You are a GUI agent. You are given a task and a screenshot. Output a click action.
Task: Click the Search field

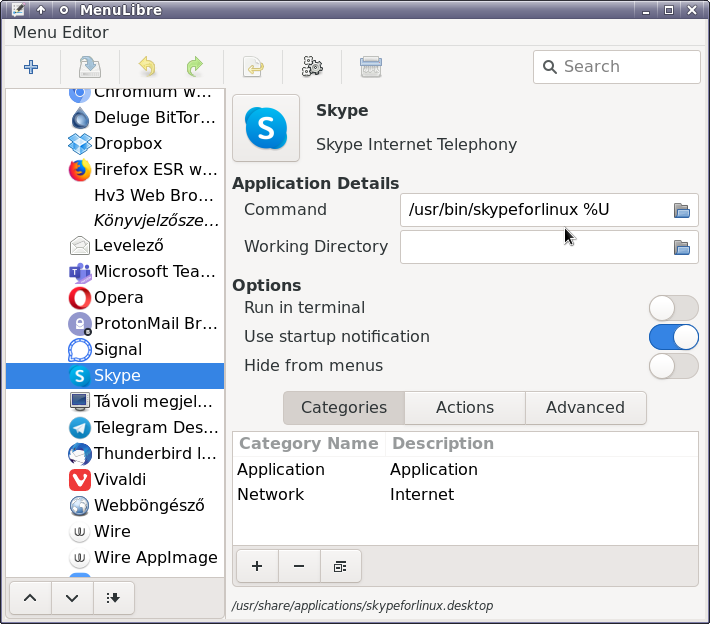click(x=617, y=67)
